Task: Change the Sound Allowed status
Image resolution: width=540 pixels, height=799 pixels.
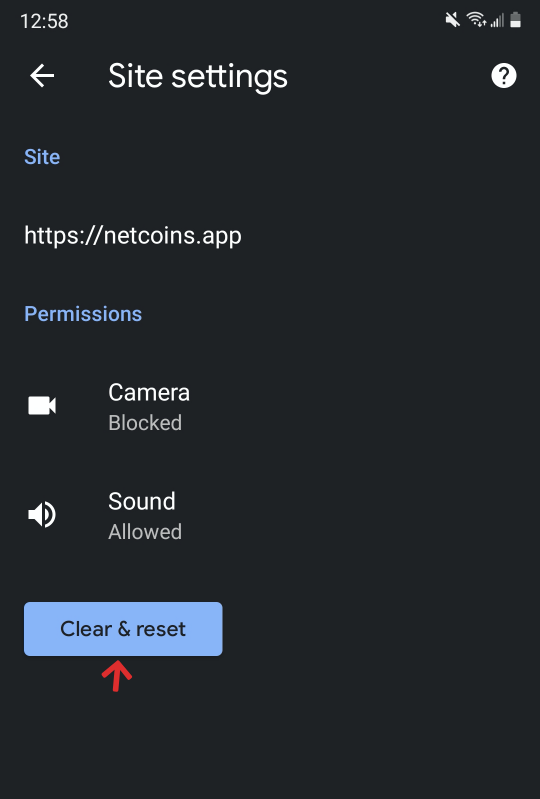Action: click(x=145, y=532)
